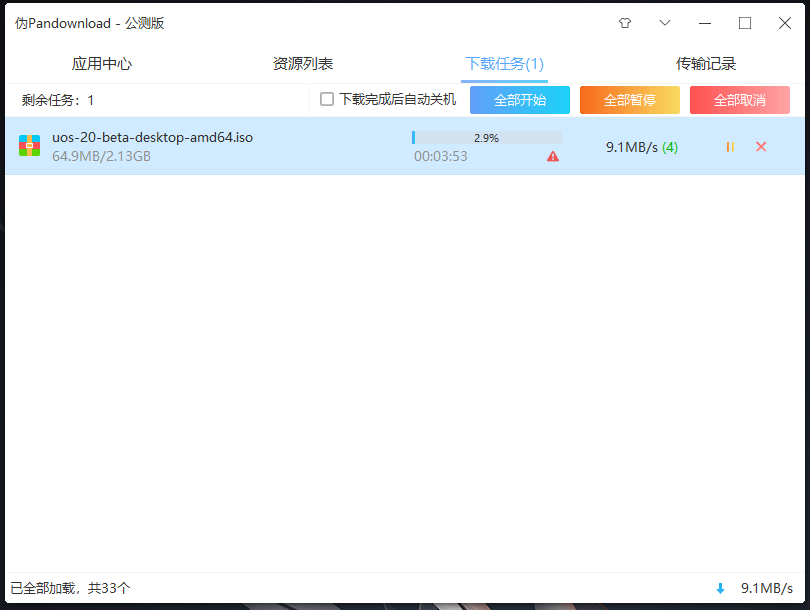Pause the uos iso download

coord(730,147)
